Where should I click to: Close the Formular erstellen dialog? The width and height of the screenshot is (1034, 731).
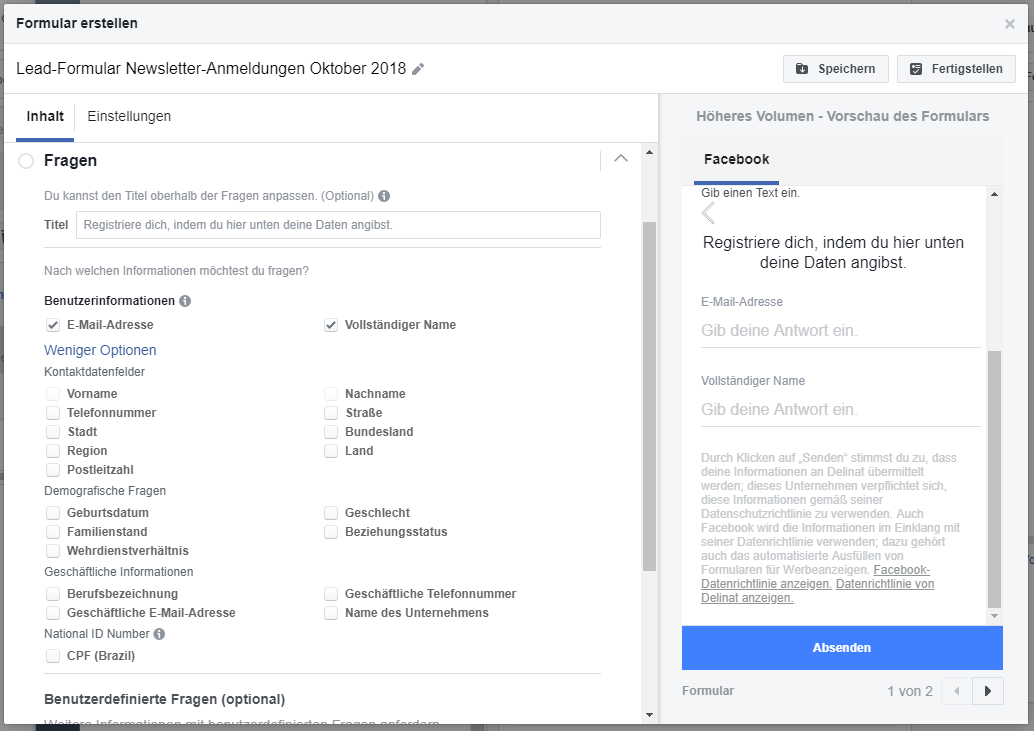coord(1010,24)
